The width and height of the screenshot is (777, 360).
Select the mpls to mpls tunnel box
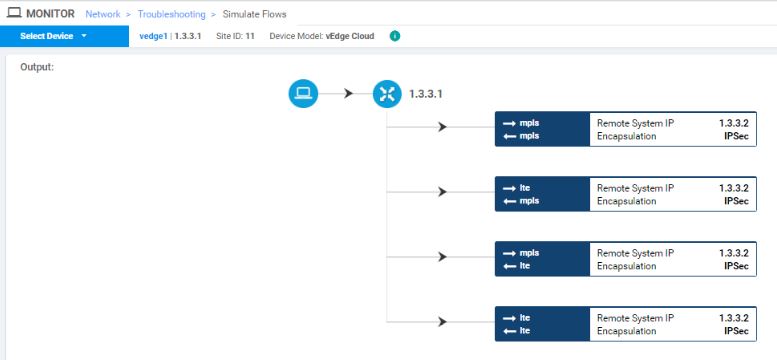pos(626,129)
